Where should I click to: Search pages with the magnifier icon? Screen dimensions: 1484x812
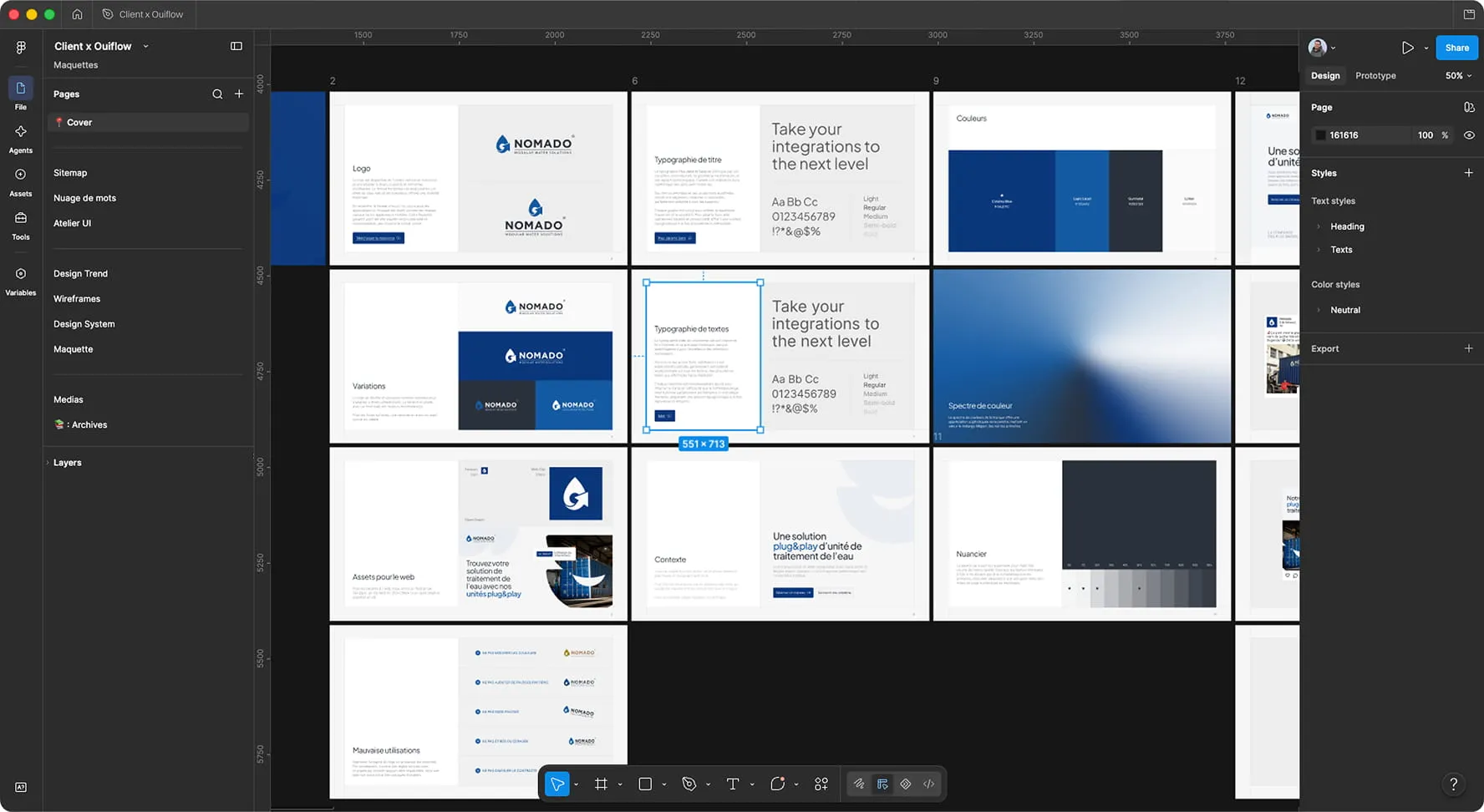point(217,94)
